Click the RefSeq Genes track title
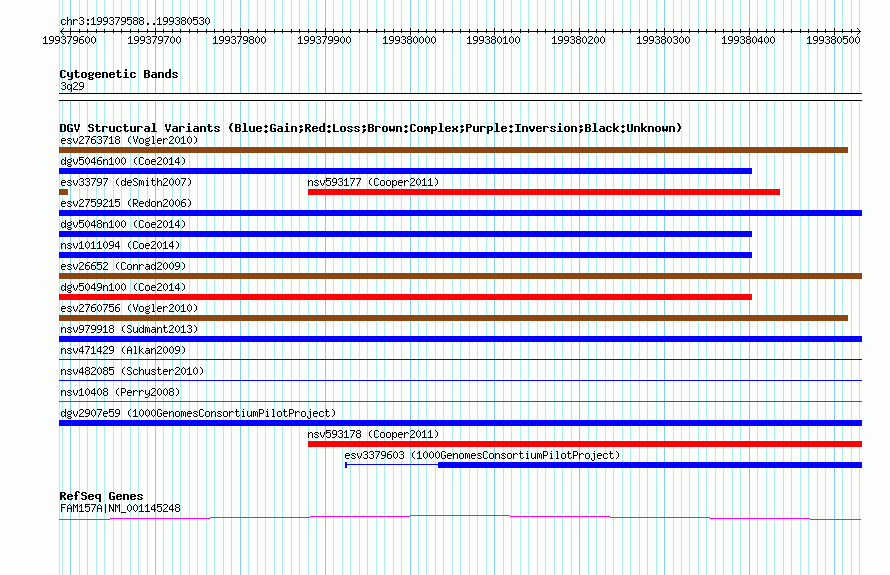 (x=101, y=496)
